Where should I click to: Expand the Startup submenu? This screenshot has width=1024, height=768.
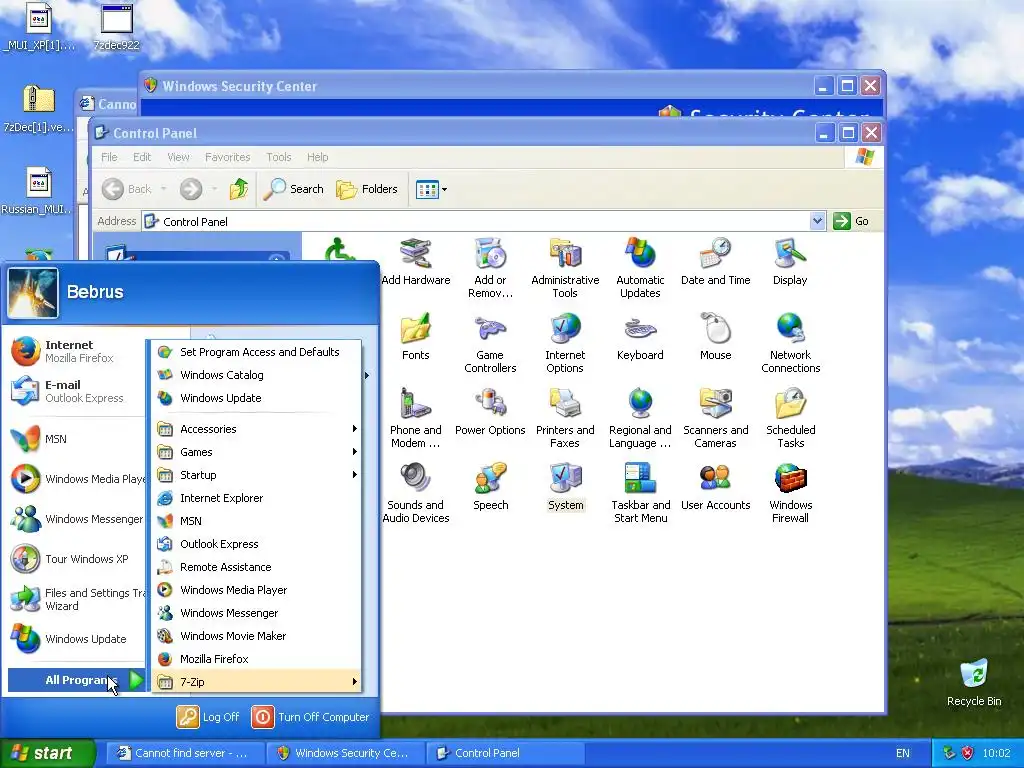click(258, 475)
